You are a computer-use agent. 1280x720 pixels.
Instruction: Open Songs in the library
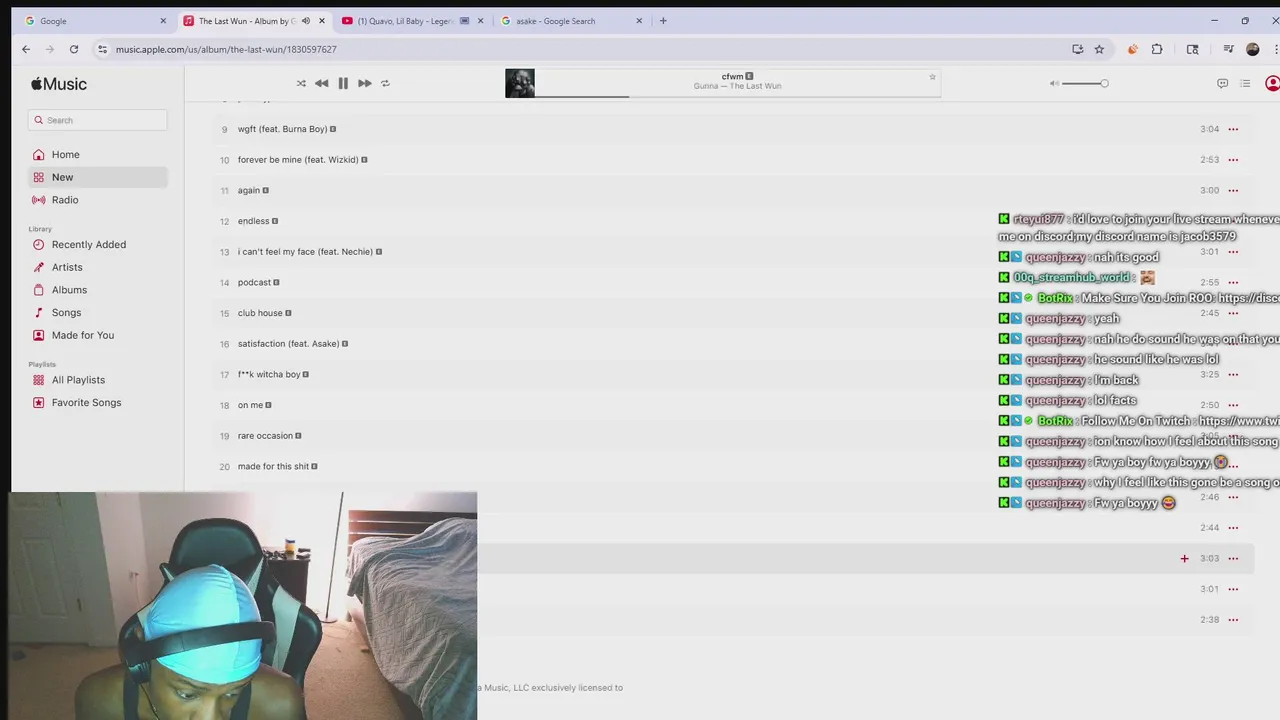pos(98,313)
